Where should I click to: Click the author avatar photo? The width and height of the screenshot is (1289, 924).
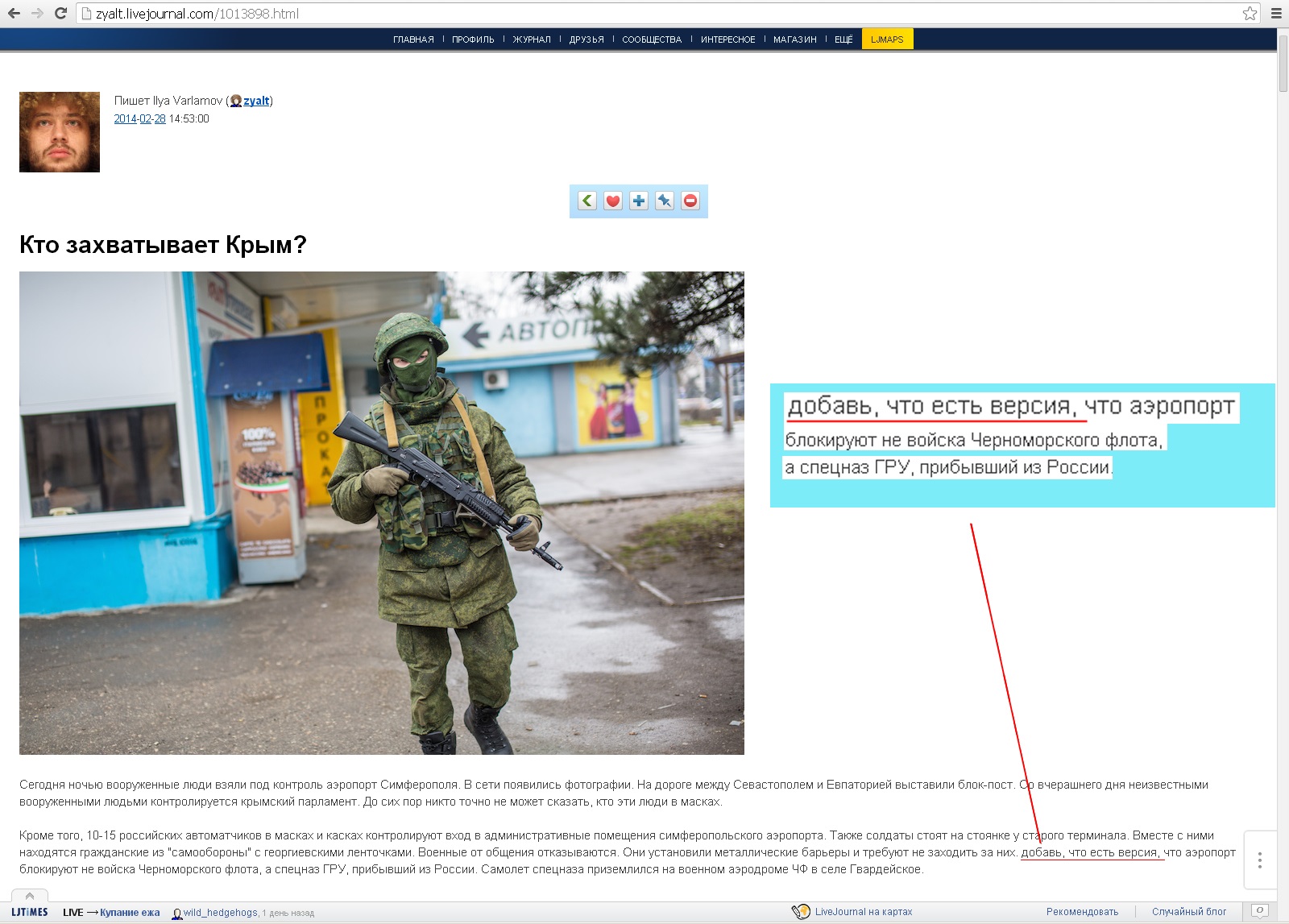point(60,132)
